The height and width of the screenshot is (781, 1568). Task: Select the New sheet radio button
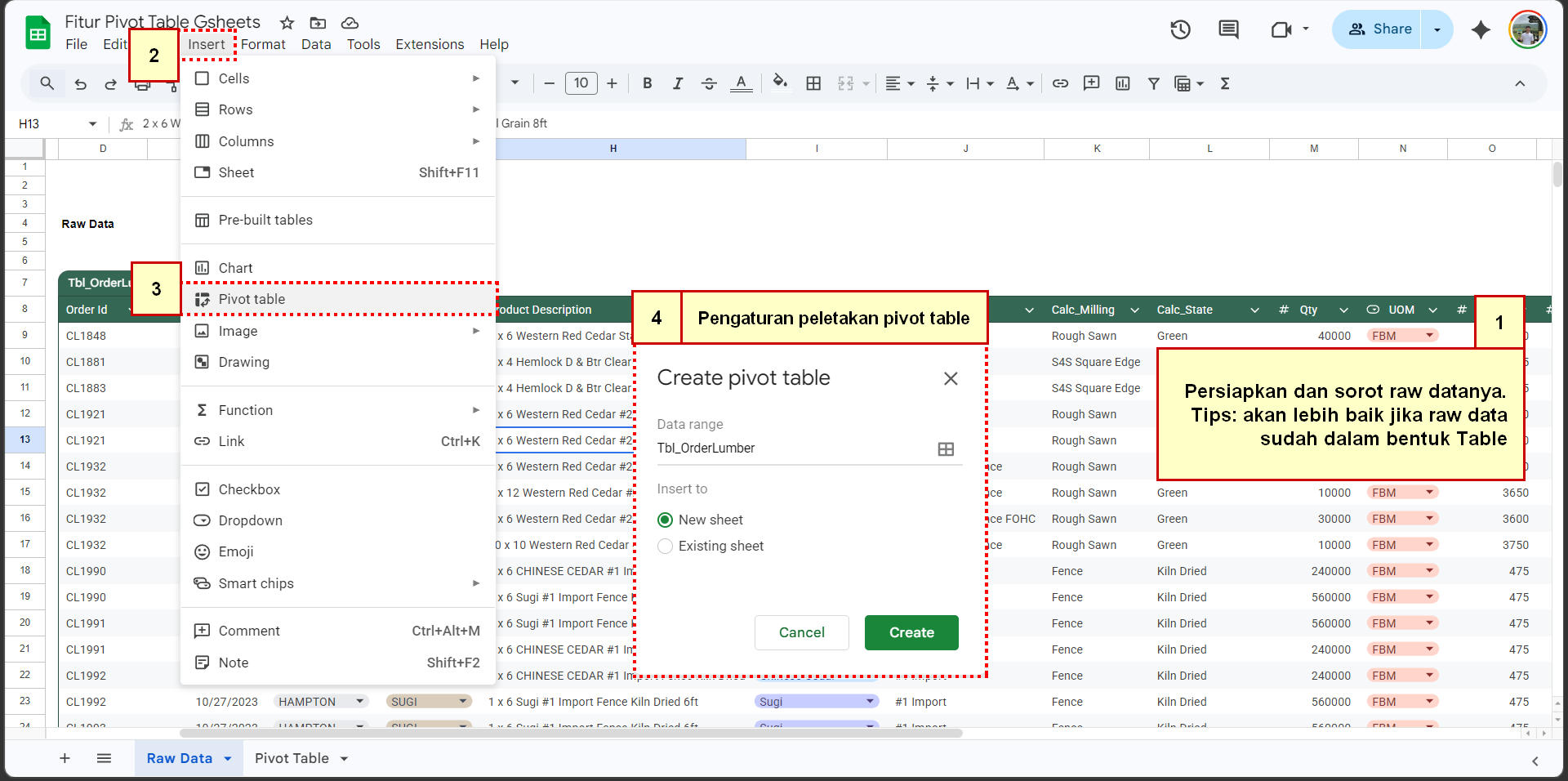tap(666, 520)
